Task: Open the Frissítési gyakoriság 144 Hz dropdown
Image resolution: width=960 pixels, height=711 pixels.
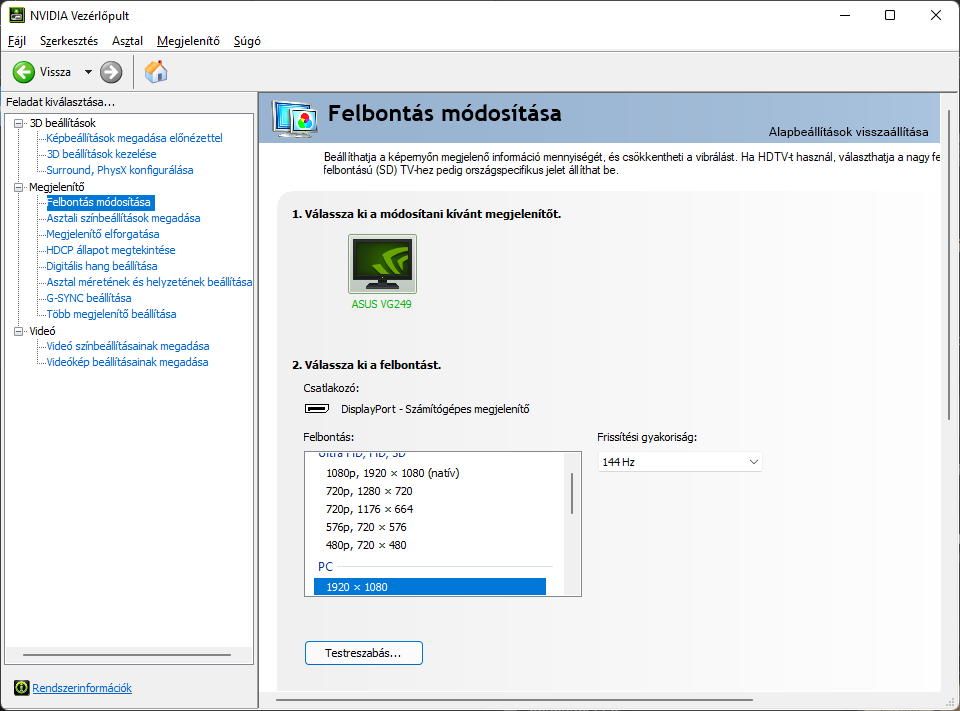Action: 680,462
